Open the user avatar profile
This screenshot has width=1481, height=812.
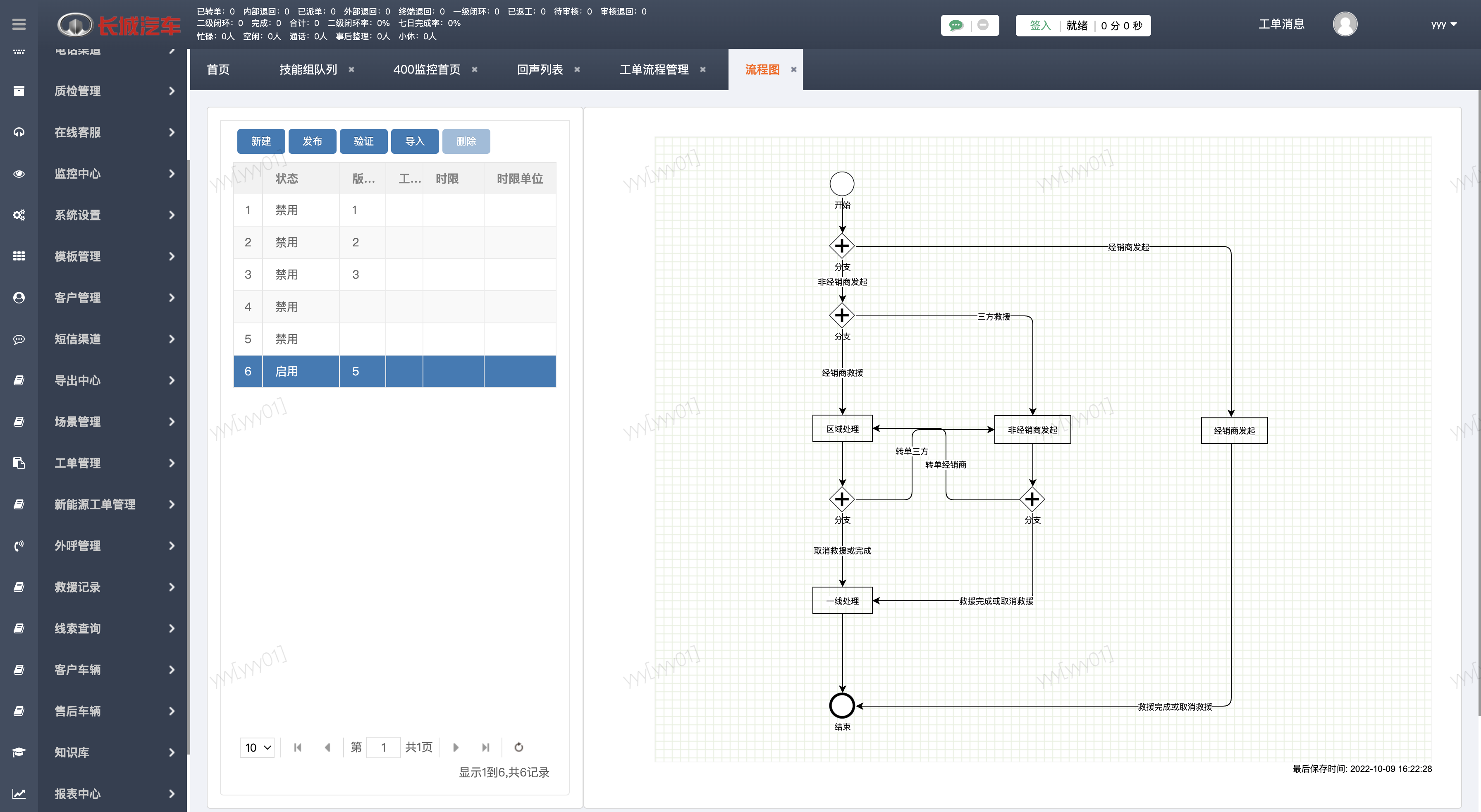click(x=1345, y=24)
